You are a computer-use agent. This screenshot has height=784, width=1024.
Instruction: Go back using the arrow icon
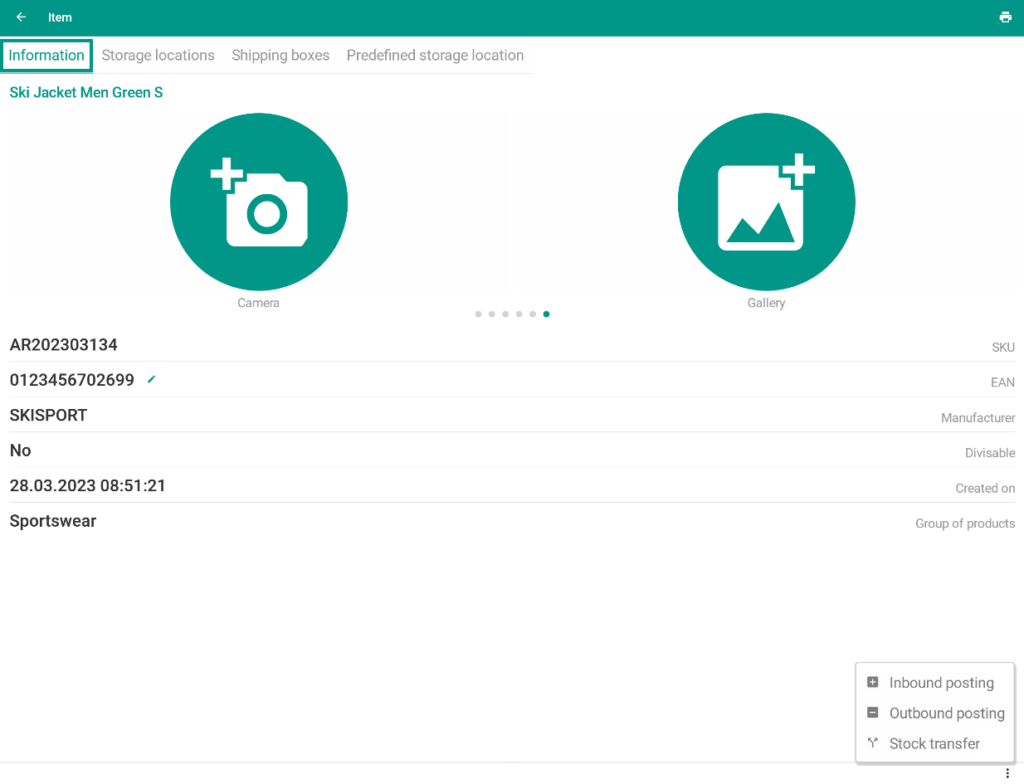21,17
